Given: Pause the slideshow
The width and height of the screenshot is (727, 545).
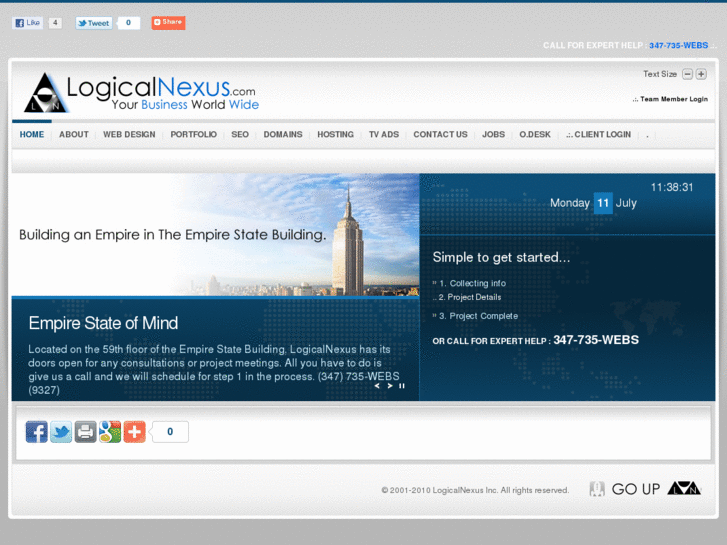Looking at the screenshot, I should [402, 386].
